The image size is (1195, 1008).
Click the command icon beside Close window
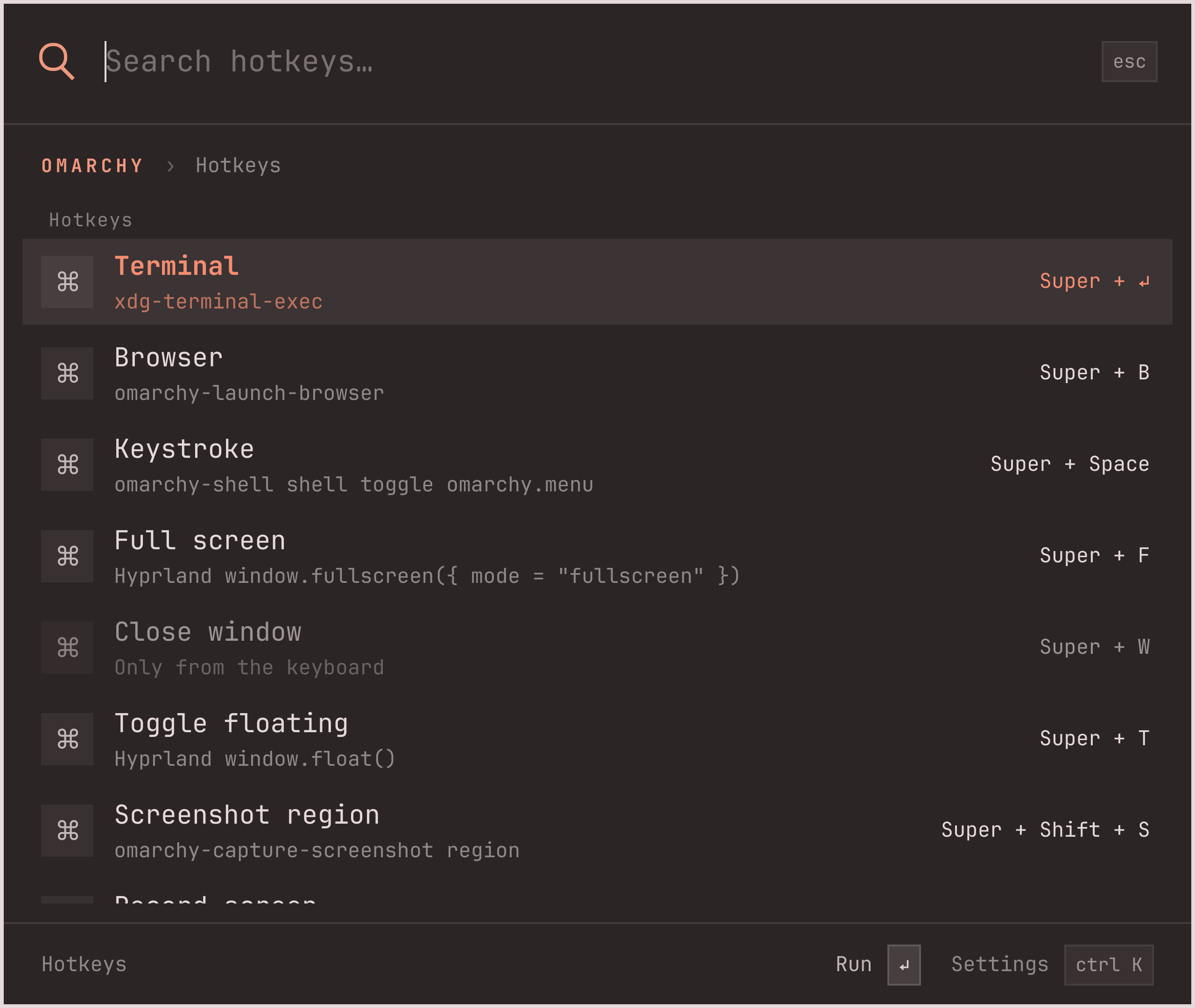click(x=67, y=647)
